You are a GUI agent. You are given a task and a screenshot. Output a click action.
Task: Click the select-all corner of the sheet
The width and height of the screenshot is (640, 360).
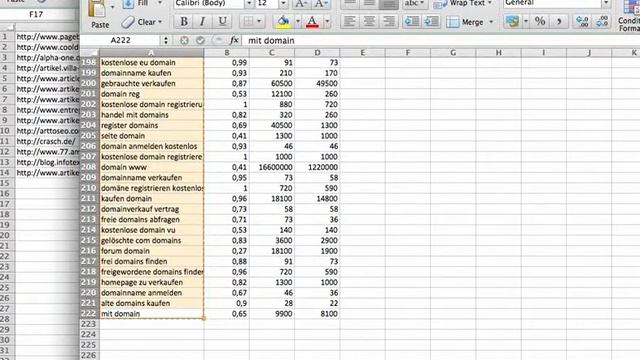(89, 53)
